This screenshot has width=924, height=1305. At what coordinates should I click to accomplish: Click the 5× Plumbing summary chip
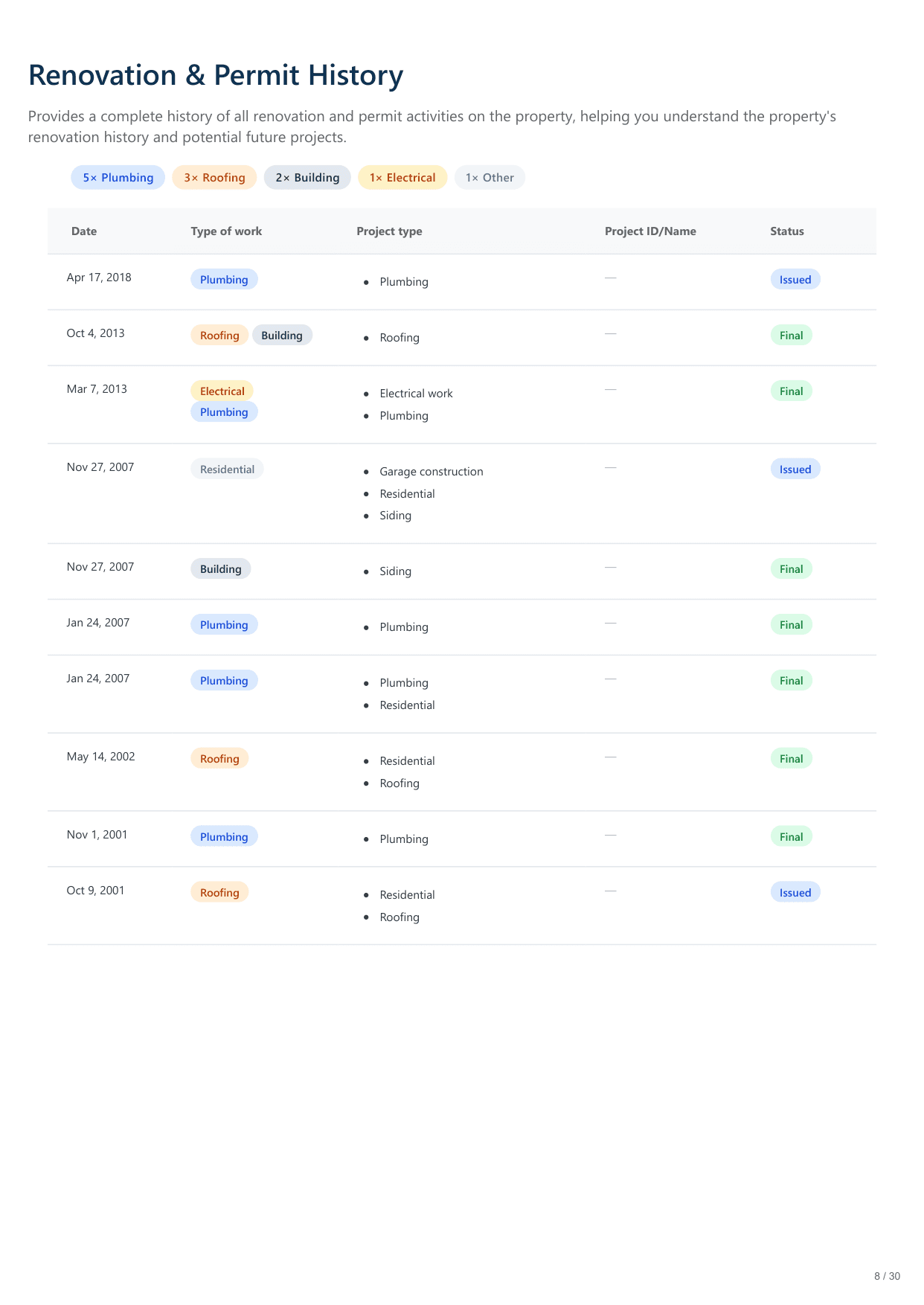tap(118, 178)
